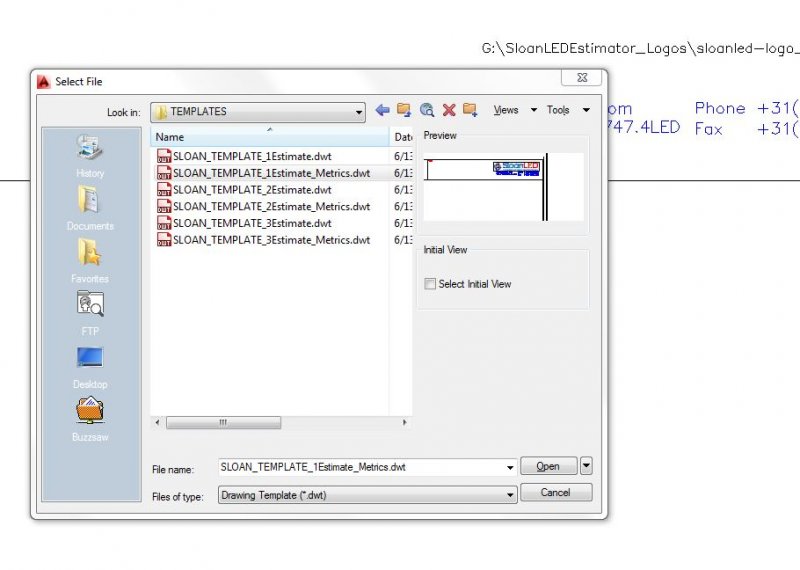Click the horizontal scrollbar thumb in file list
The height and width of the screenshot is (570, 800).
click(223, 423)
